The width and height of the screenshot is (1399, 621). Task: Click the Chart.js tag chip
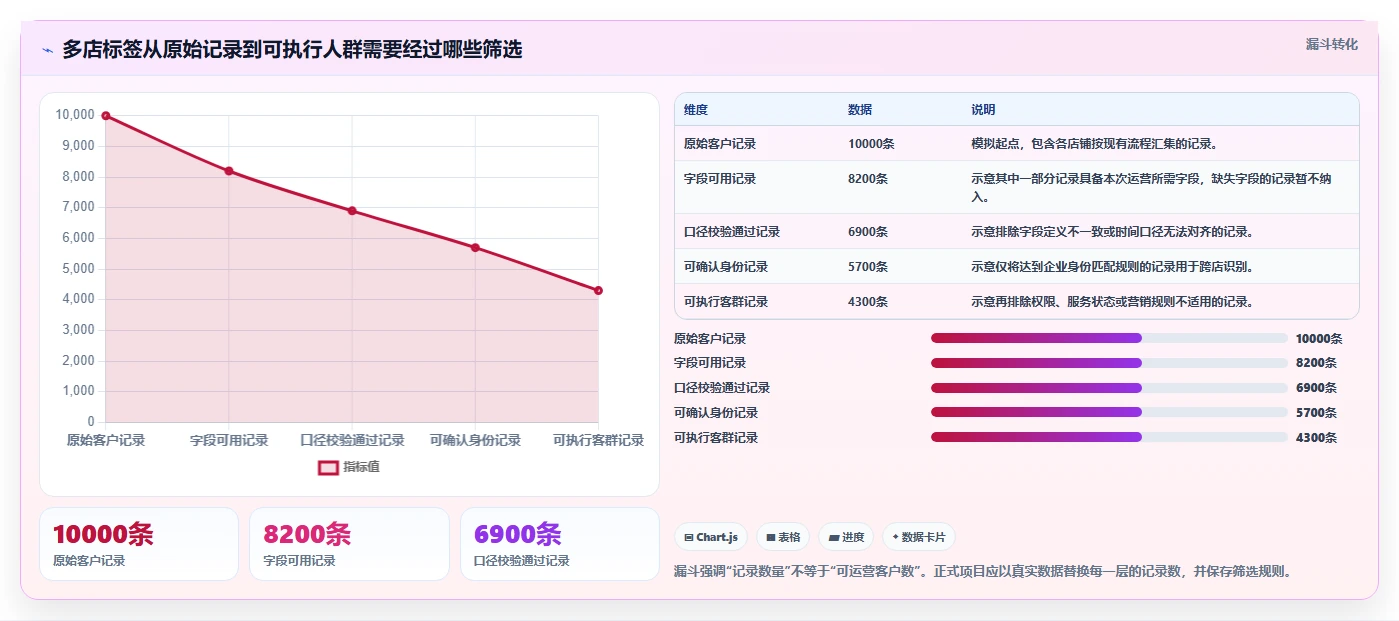710,537
